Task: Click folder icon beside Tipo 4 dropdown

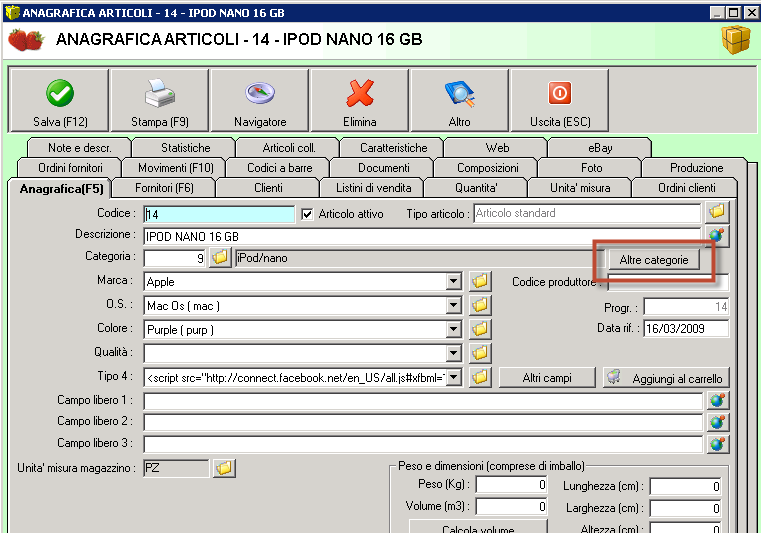Action: (x=480, y=377)
